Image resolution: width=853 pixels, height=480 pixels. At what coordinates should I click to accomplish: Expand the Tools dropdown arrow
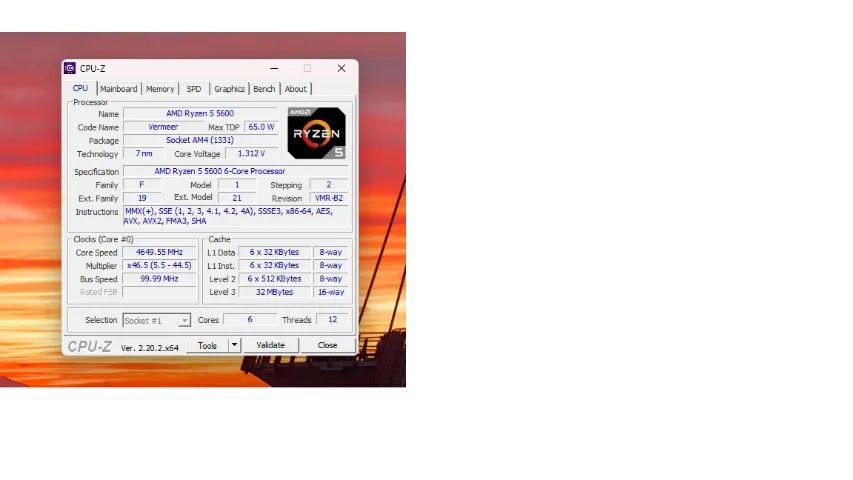[234, 345]
